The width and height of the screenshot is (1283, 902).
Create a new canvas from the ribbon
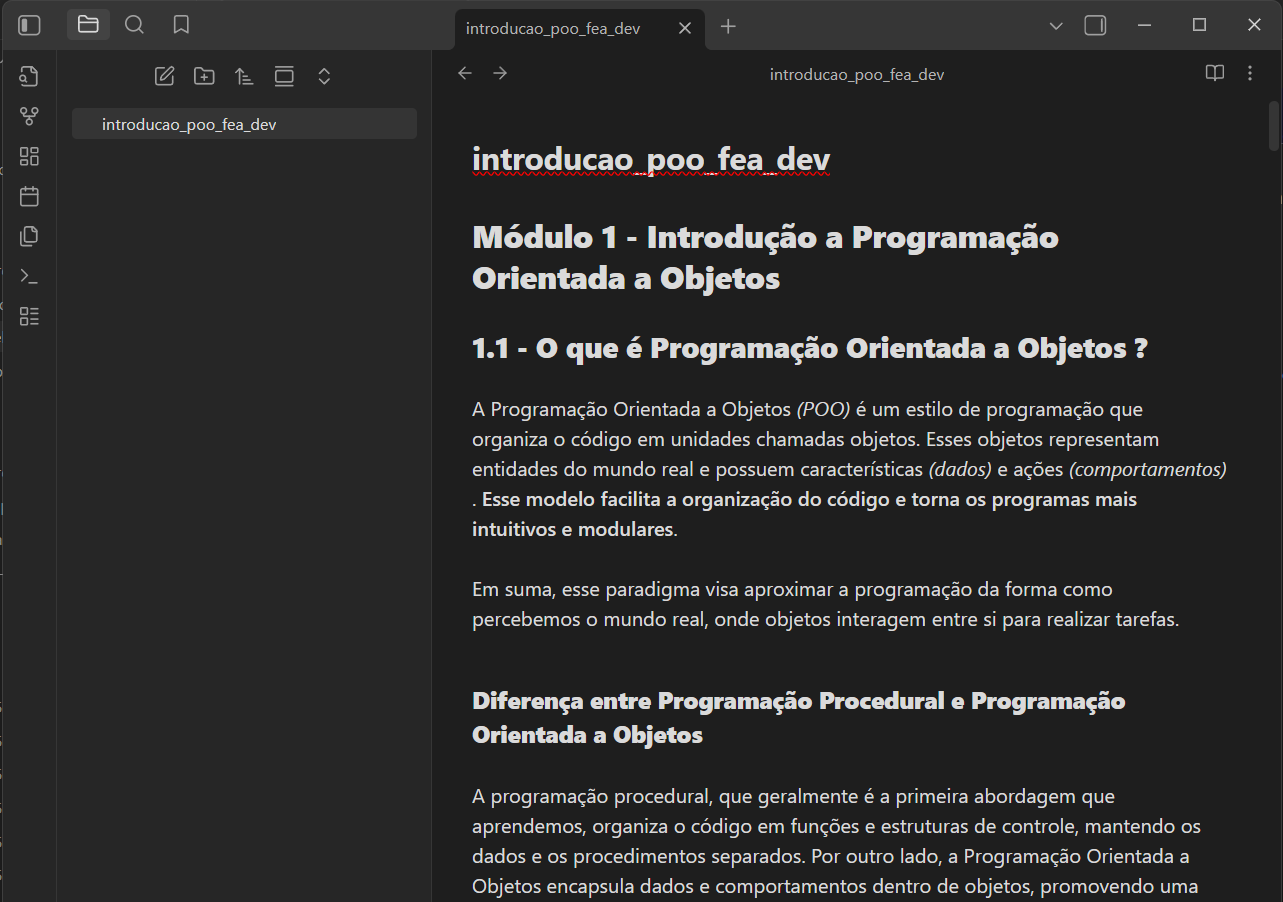coord(29,157)
